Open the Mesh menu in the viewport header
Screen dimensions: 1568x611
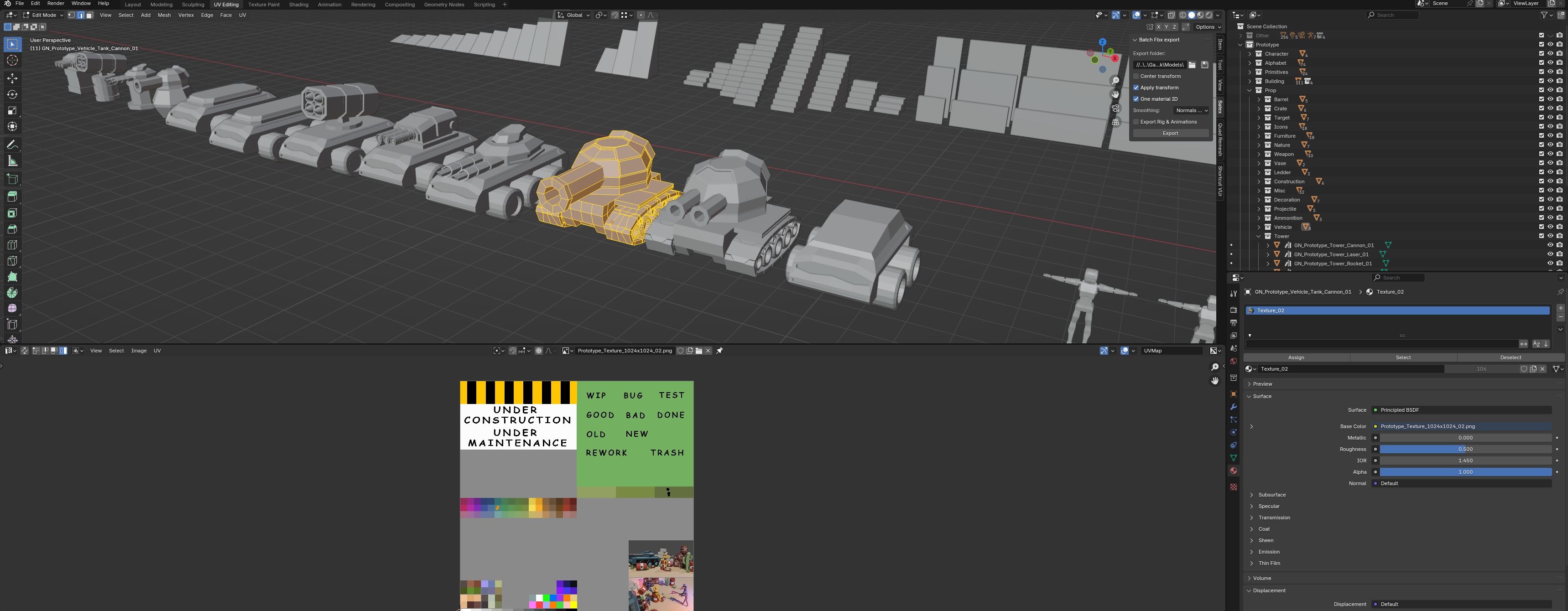point(164,15)
